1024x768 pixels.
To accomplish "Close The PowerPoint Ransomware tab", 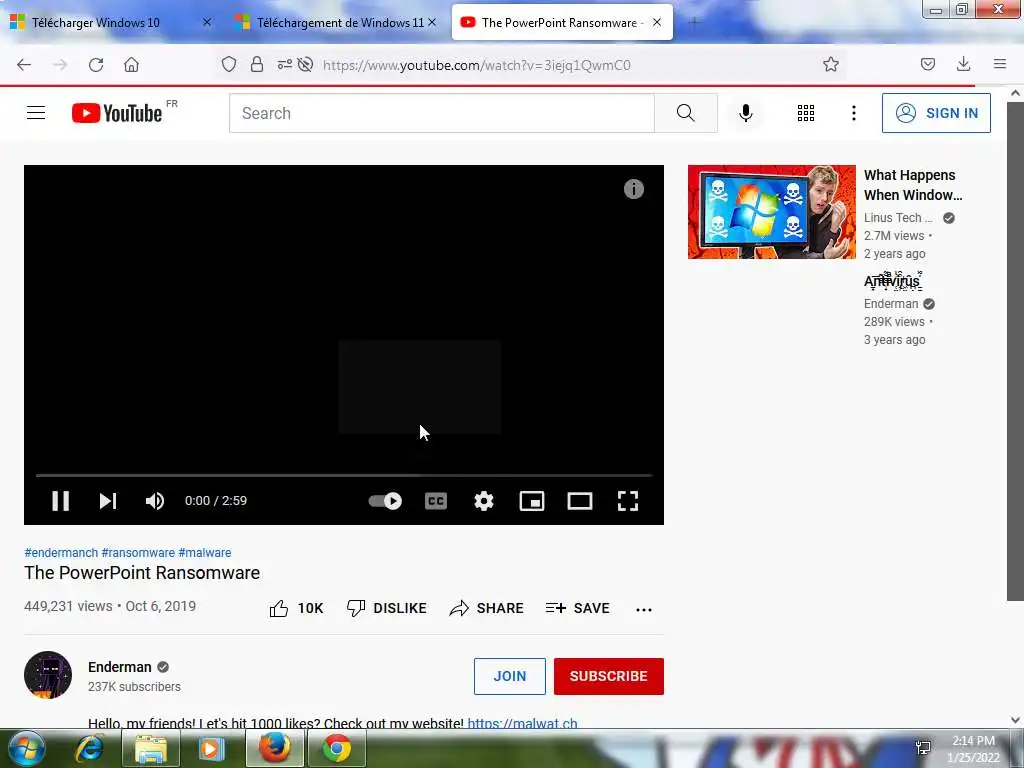I will pyautogui.click(x=657, y=22).
